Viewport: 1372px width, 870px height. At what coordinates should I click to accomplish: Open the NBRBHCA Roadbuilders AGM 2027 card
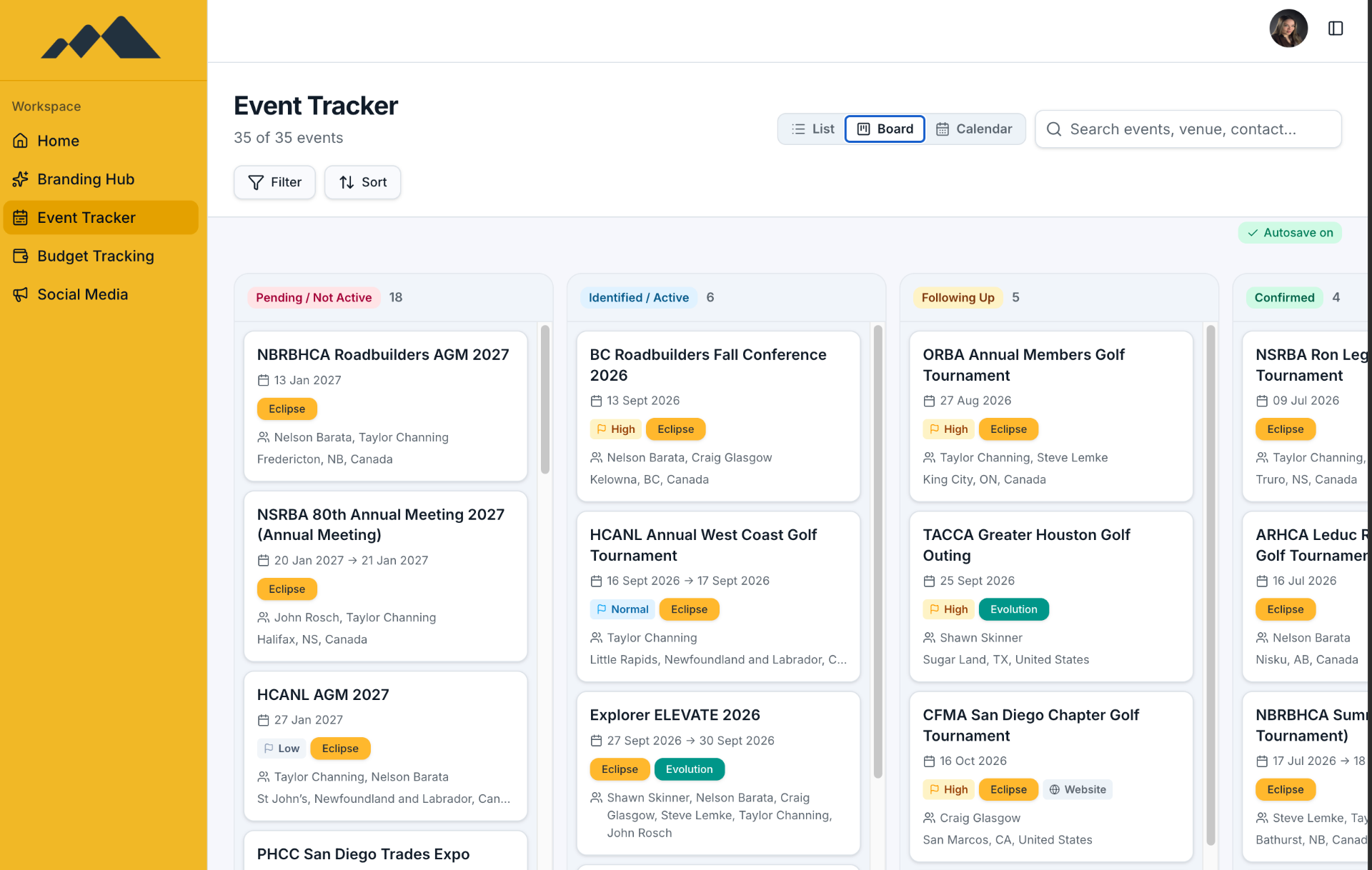tap(386, 406)
